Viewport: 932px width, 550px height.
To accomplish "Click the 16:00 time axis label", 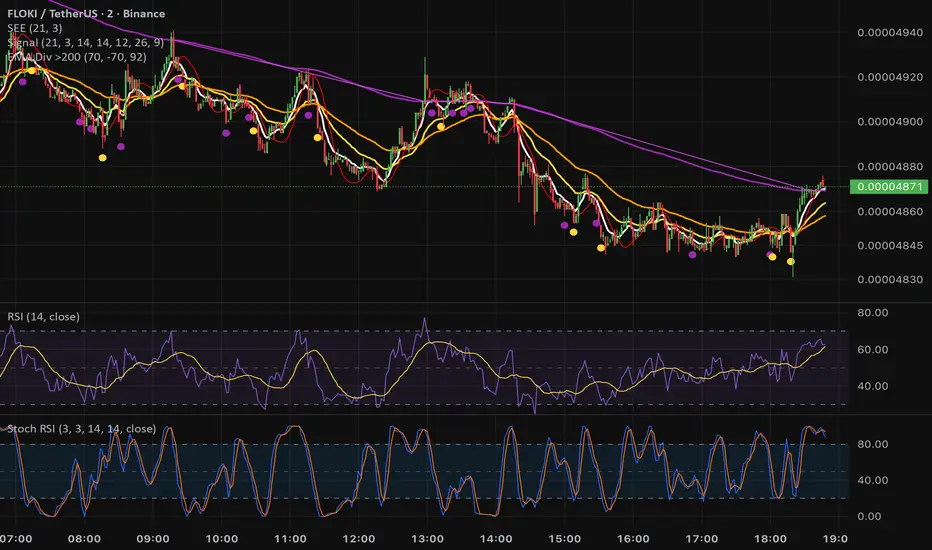I will 632,539.
